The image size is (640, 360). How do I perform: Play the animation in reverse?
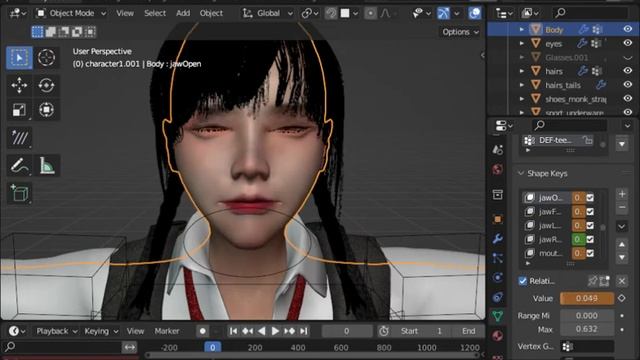coord(262,331)
